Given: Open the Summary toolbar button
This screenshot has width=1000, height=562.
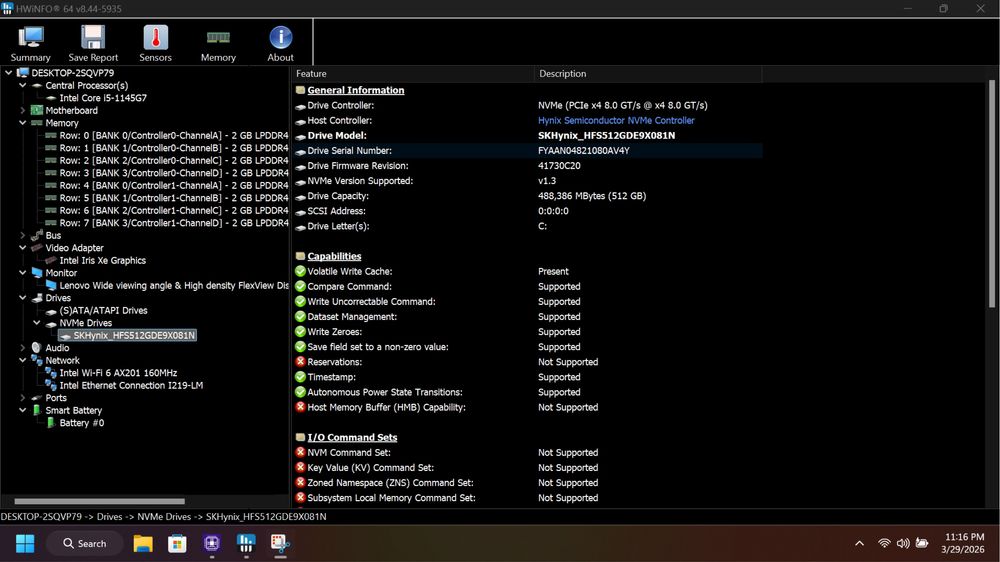Looking at the screenshot, I should (x=31, y=43).
